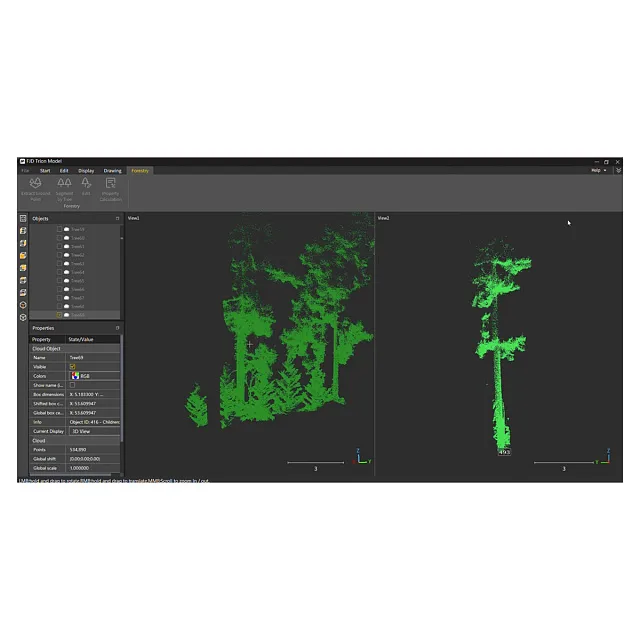Open the Help dropdown menu
This screenshot has height=640, width=640.
[598, 170]
